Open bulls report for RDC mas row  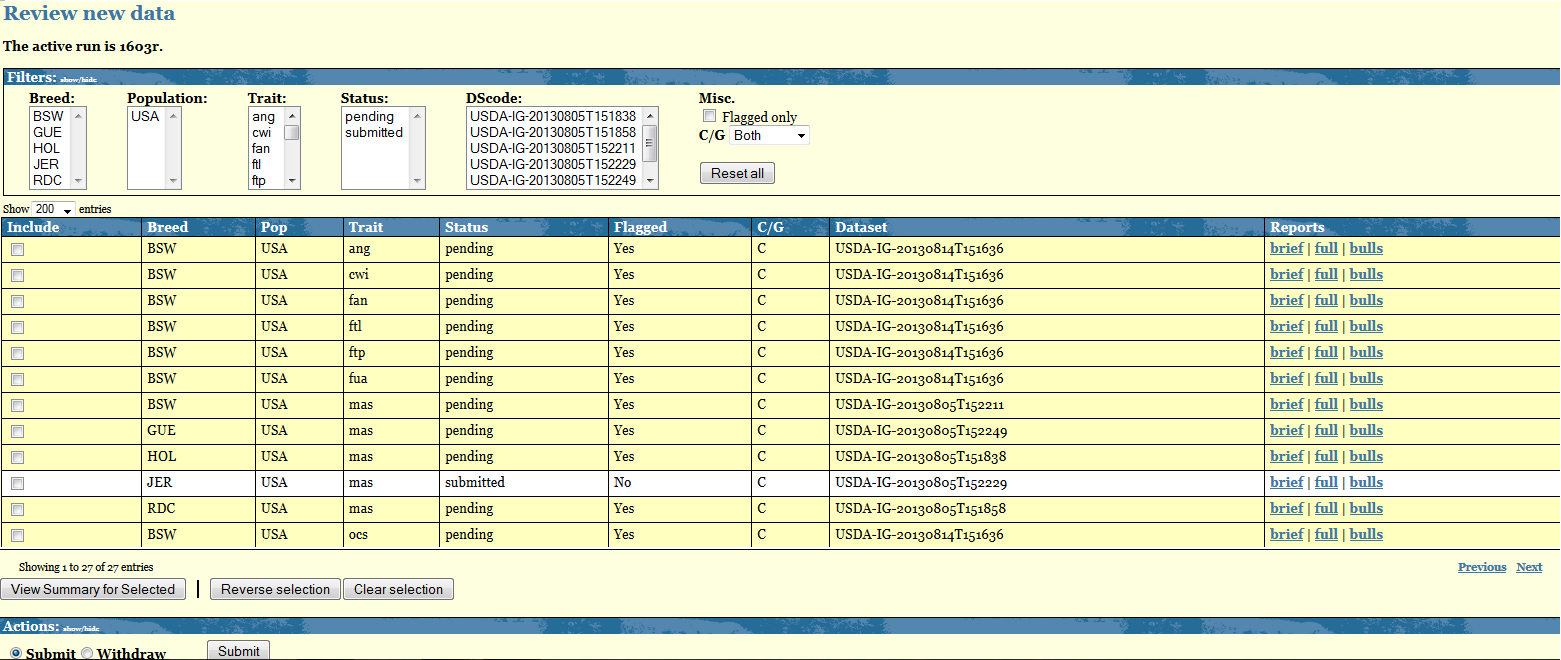point(1366,508)
